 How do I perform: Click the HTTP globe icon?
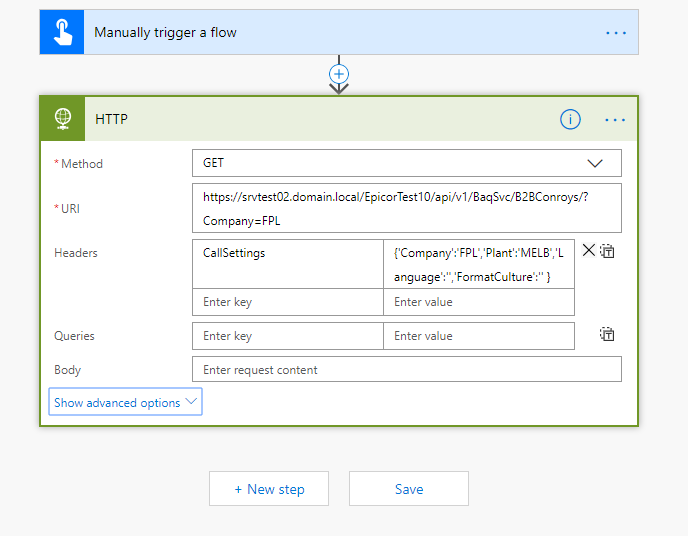click(62, 119)
